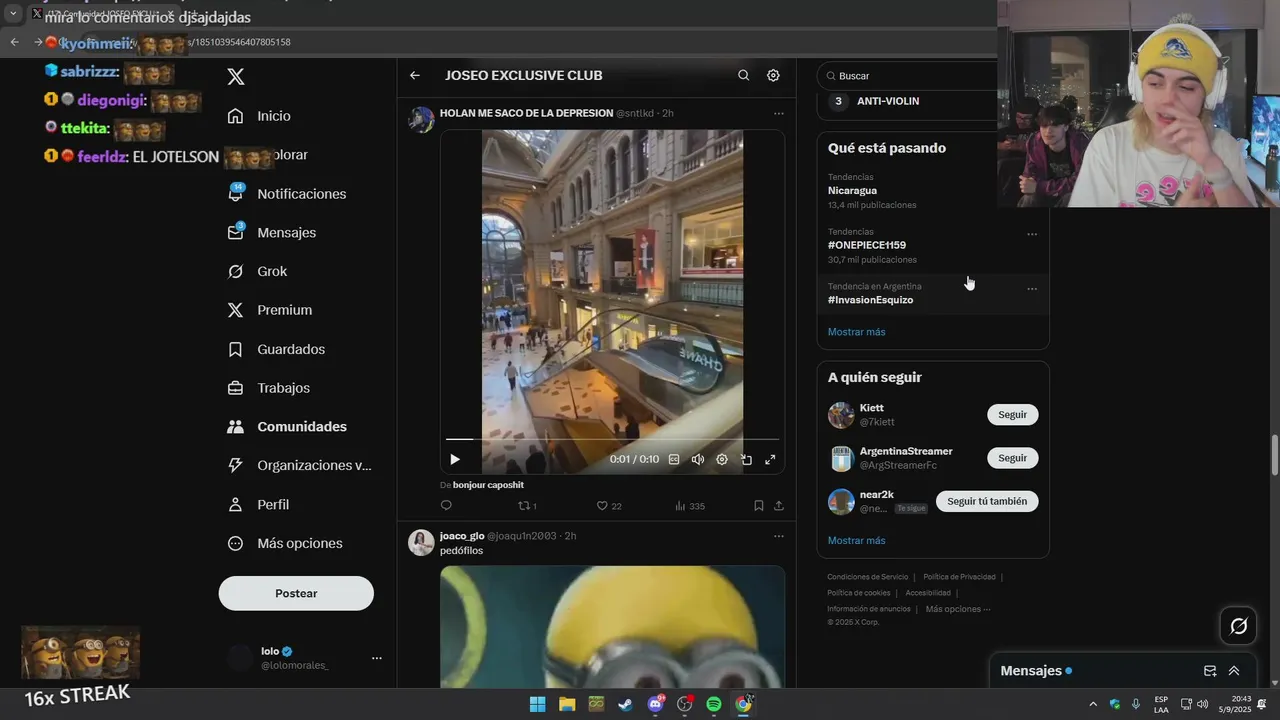Open Condiciones de Servicio link
The height and width of the screenshot is (720, 1280).
pyautogui.click(x=868, y=577)
